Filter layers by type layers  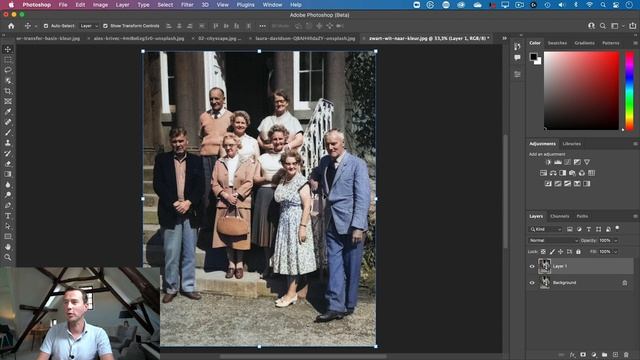(589, 229)
